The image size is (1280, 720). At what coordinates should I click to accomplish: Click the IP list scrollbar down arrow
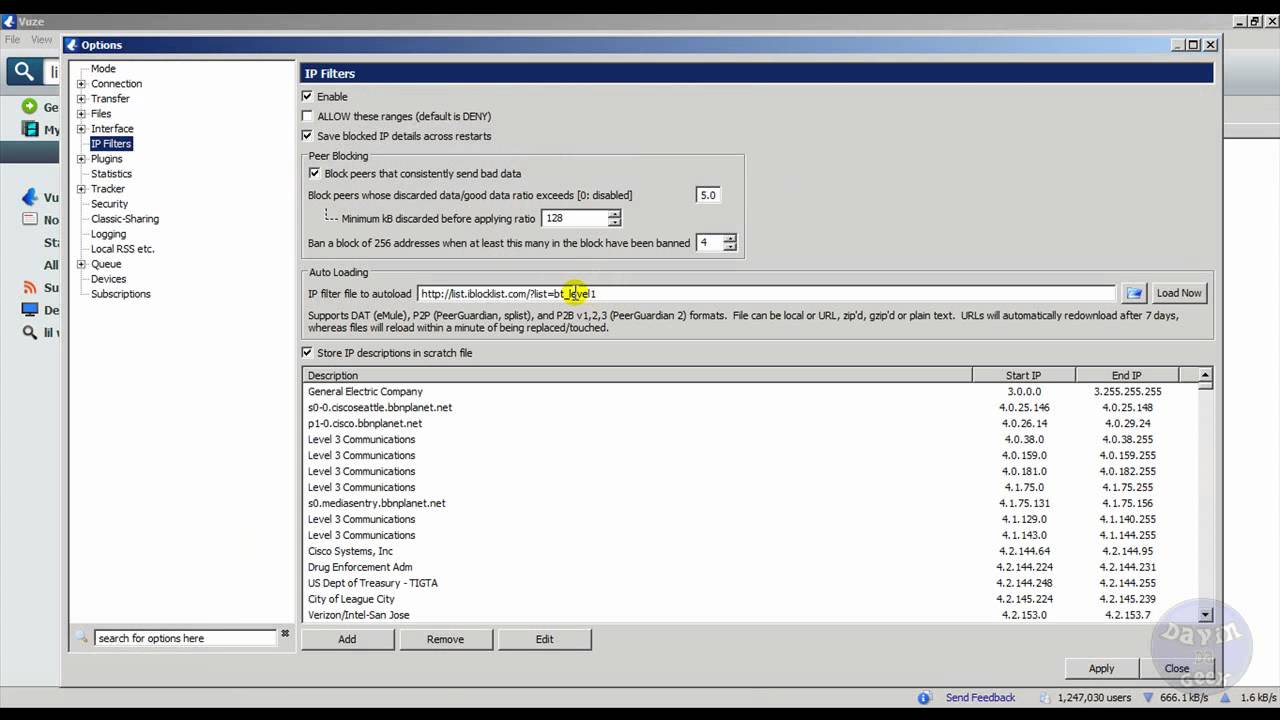(1205, 615)
